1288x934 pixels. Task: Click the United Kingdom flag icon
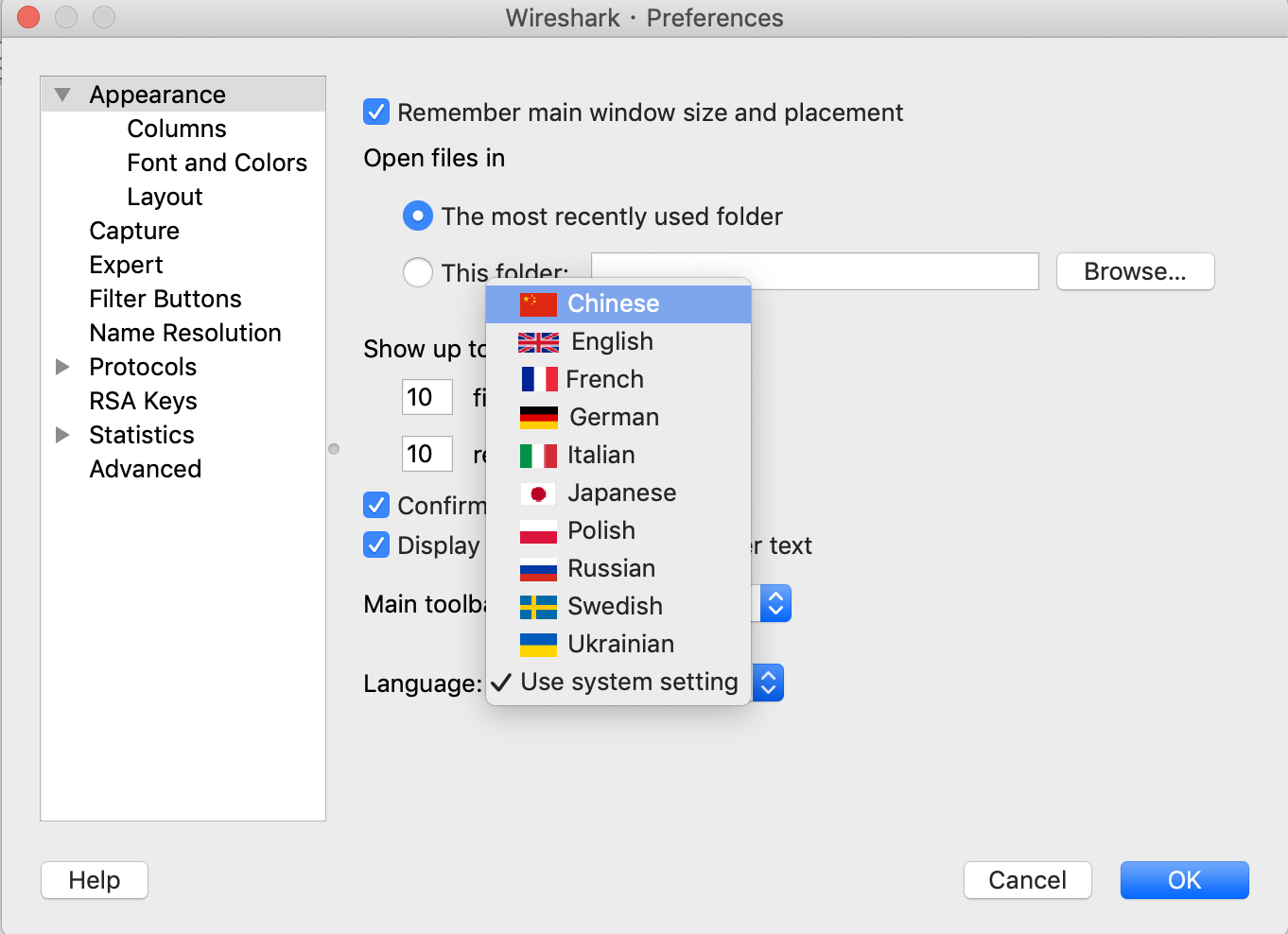click(x=538, y=342)
